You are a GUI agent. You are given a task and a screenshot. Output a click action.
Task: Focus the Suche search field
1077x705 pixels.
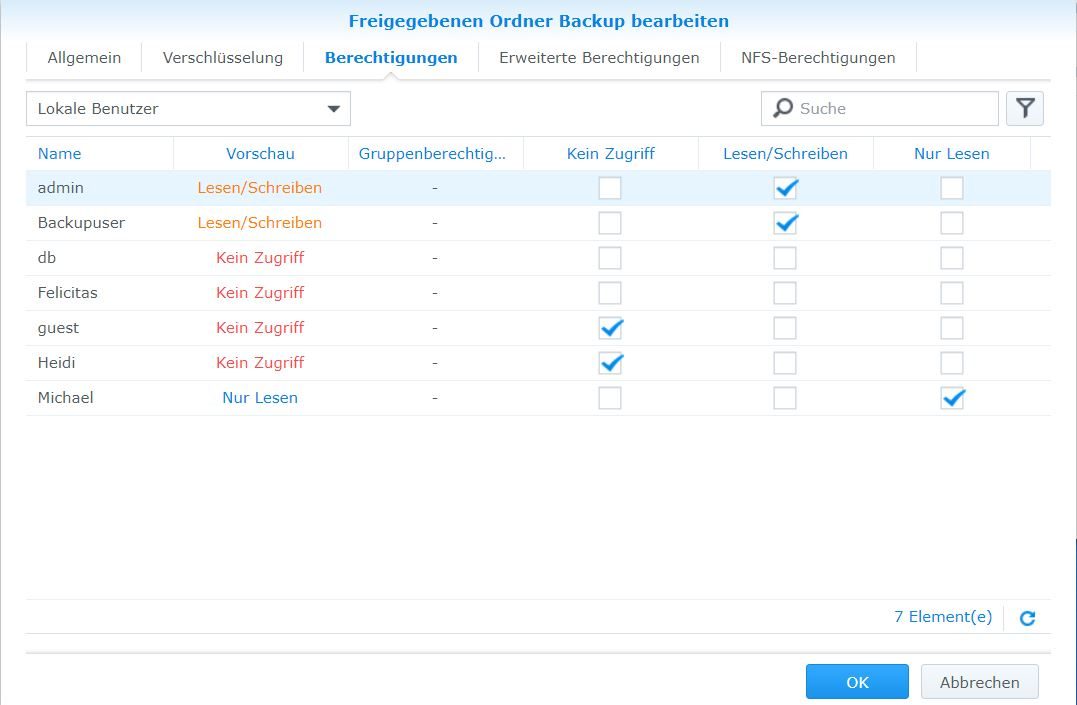(x=890, y=109)
